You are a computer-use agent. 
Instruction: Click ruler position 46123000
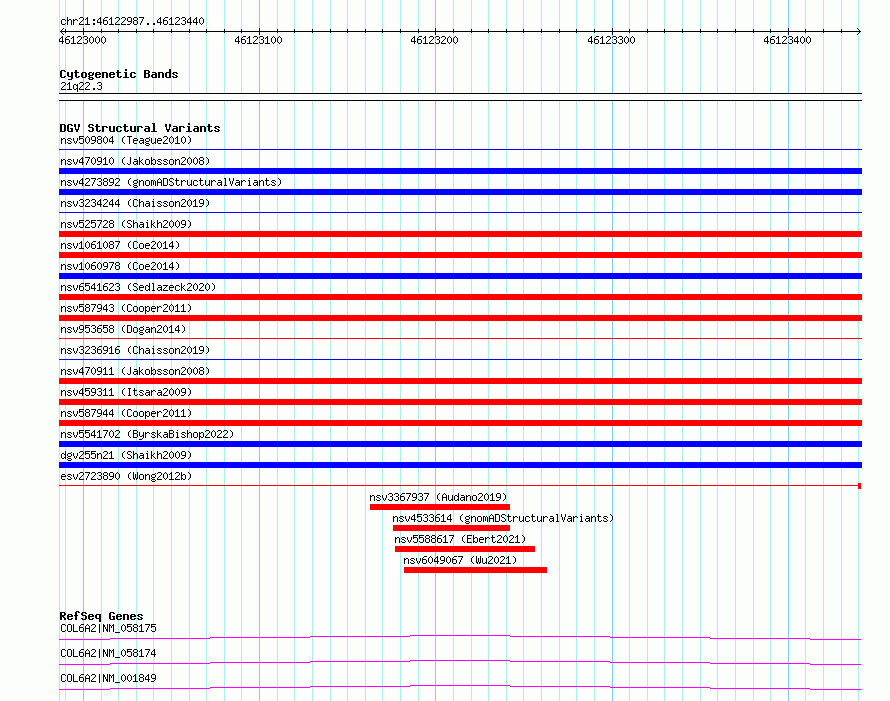coord(82,40)
